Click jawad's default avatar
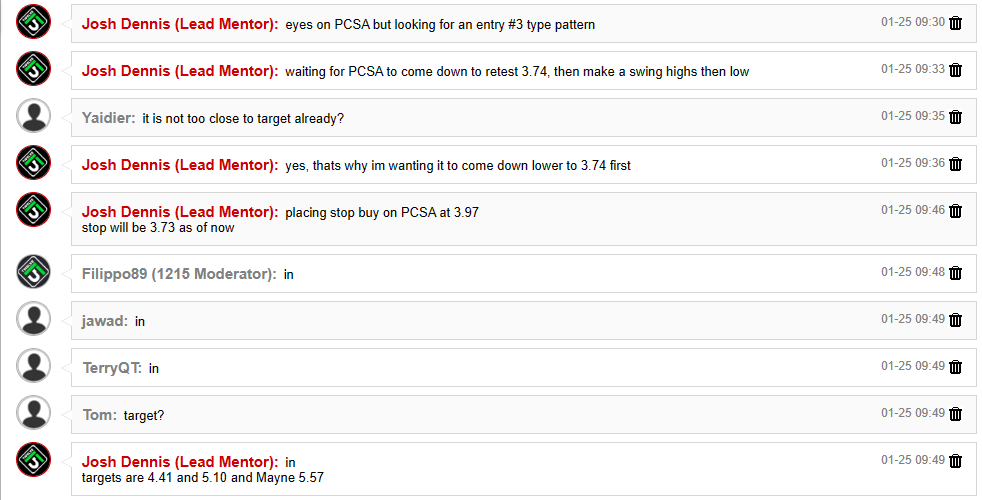Screen dimensions: 982x500 pyautogui.click(x=34, y=319)
